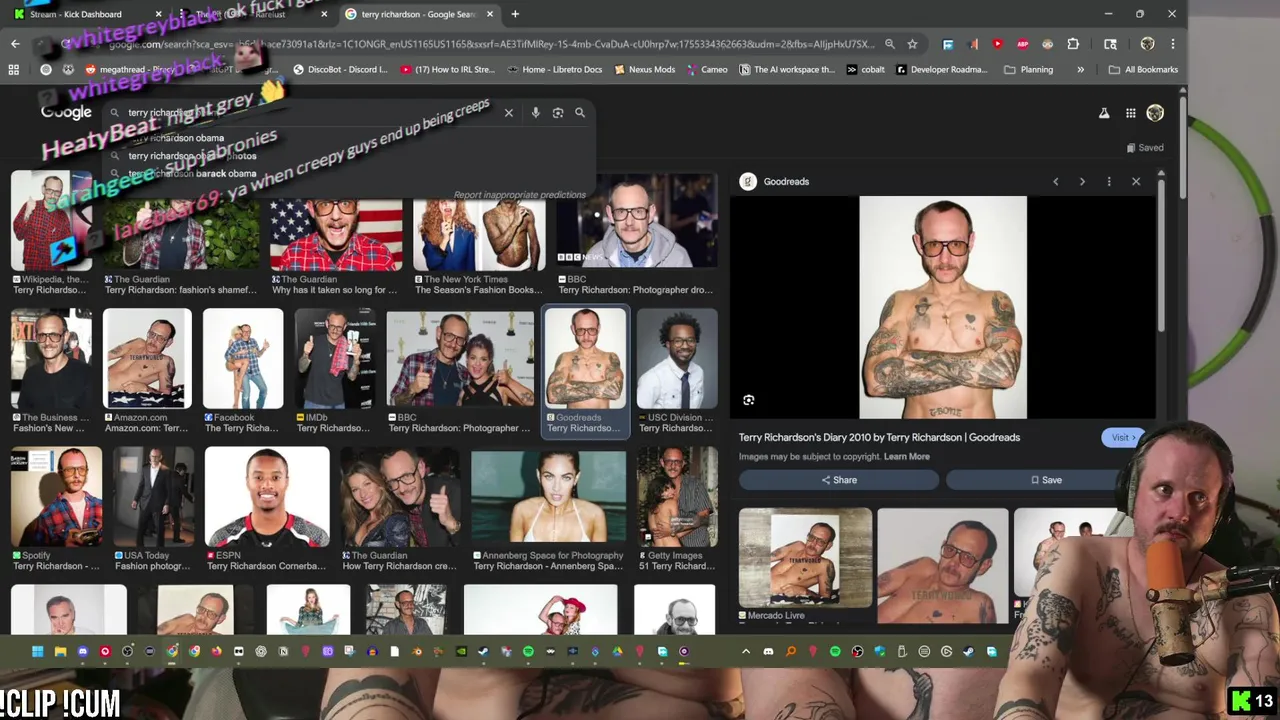Click the large Goodreads preview image

click(943, 307)
